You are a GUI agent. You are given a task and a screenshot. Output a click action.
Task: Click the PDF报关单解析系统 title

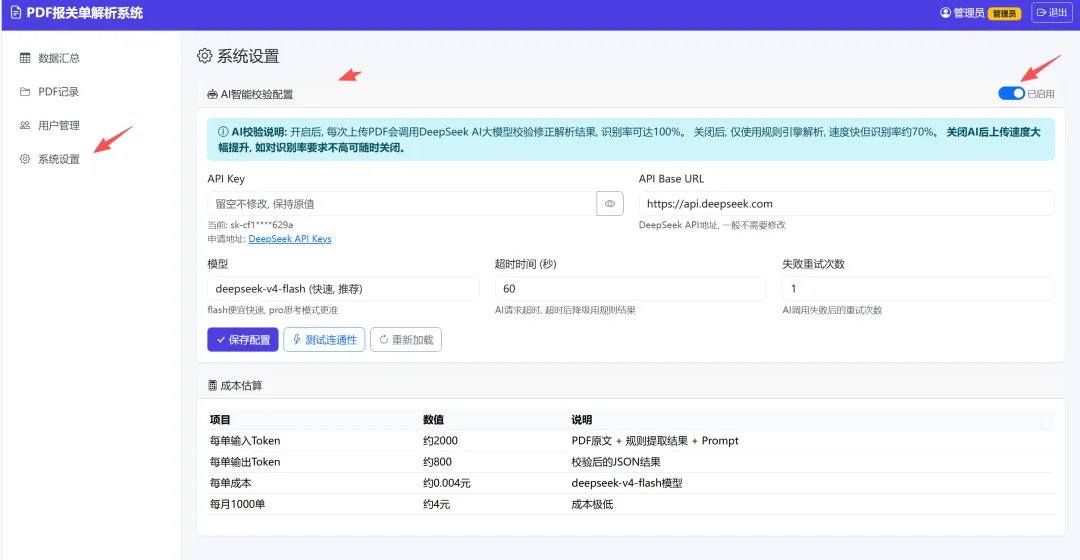point(85,13)
